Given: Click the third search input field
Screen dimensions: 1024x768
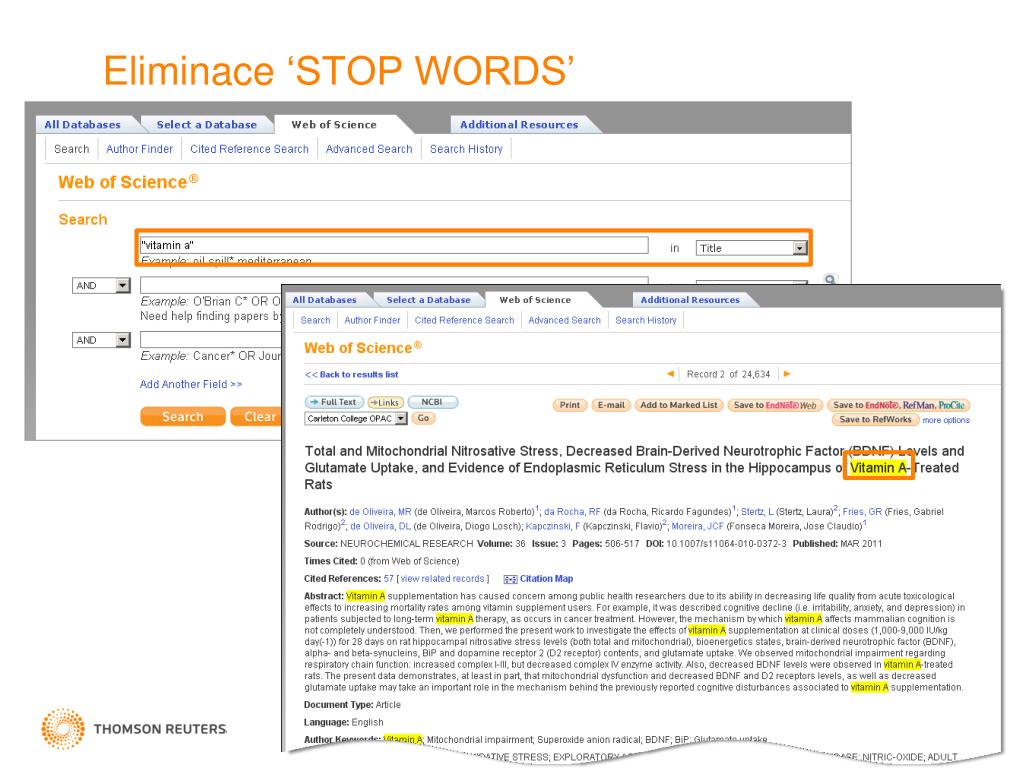Looking at the screenshot, I should click(x=210, y=340).
